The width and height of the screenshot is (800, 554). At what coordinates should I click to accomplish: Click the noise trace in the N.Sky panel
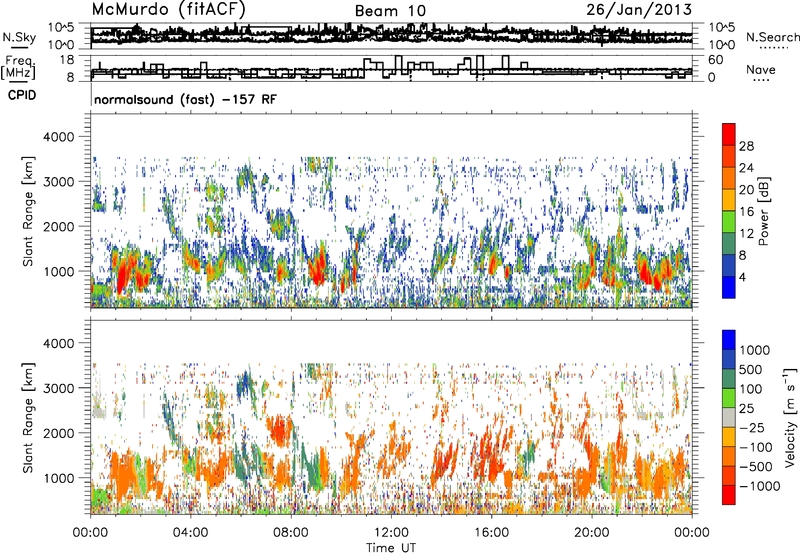tap(391, 34)
